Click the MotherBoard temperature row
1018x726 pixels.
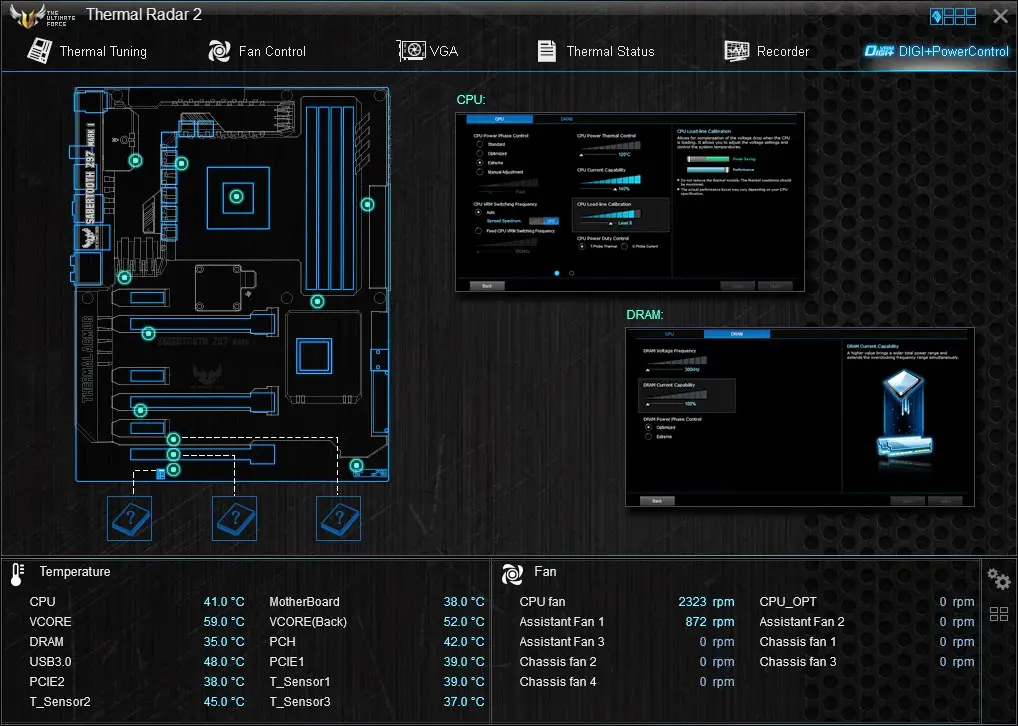tap(377, 602)
